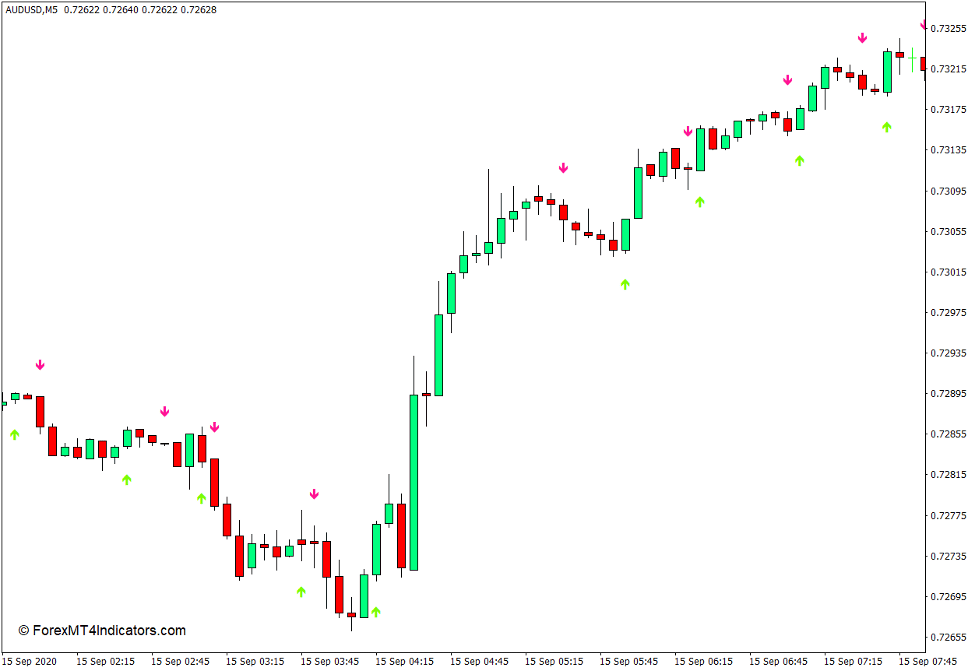The height and width of the screenshot is (672, 977).
Task: Click the green up arrow below the 06:15 candle
Action: coord(700,201)
